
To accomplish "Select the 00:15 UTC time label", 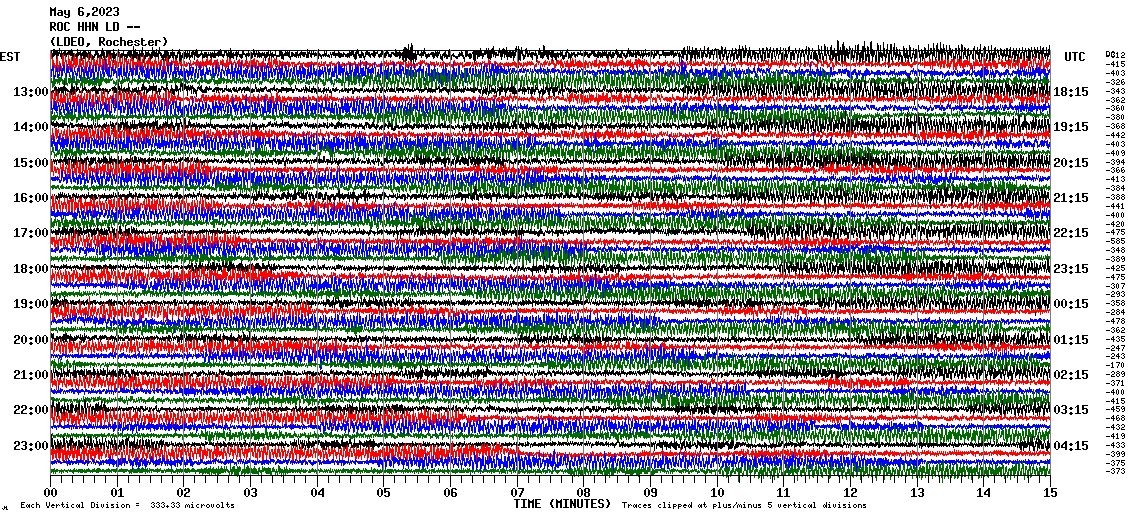I will pos(1071,304).
